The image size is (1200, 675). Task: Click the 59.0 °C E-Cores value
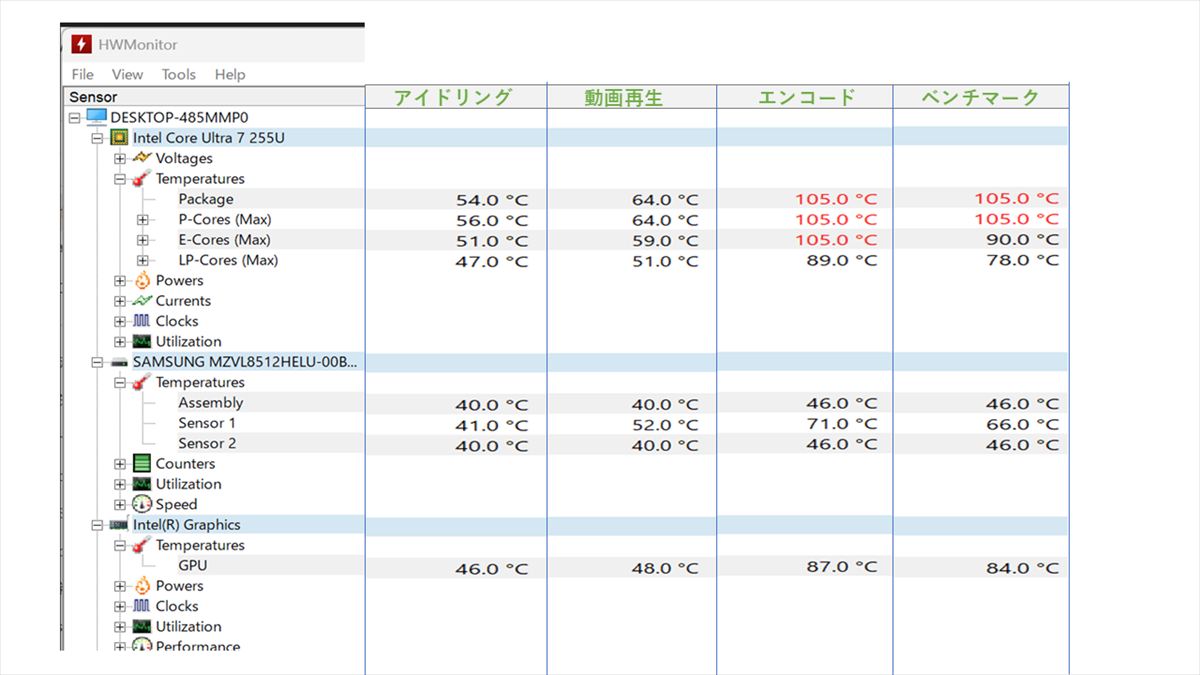[x=666, y=241]
